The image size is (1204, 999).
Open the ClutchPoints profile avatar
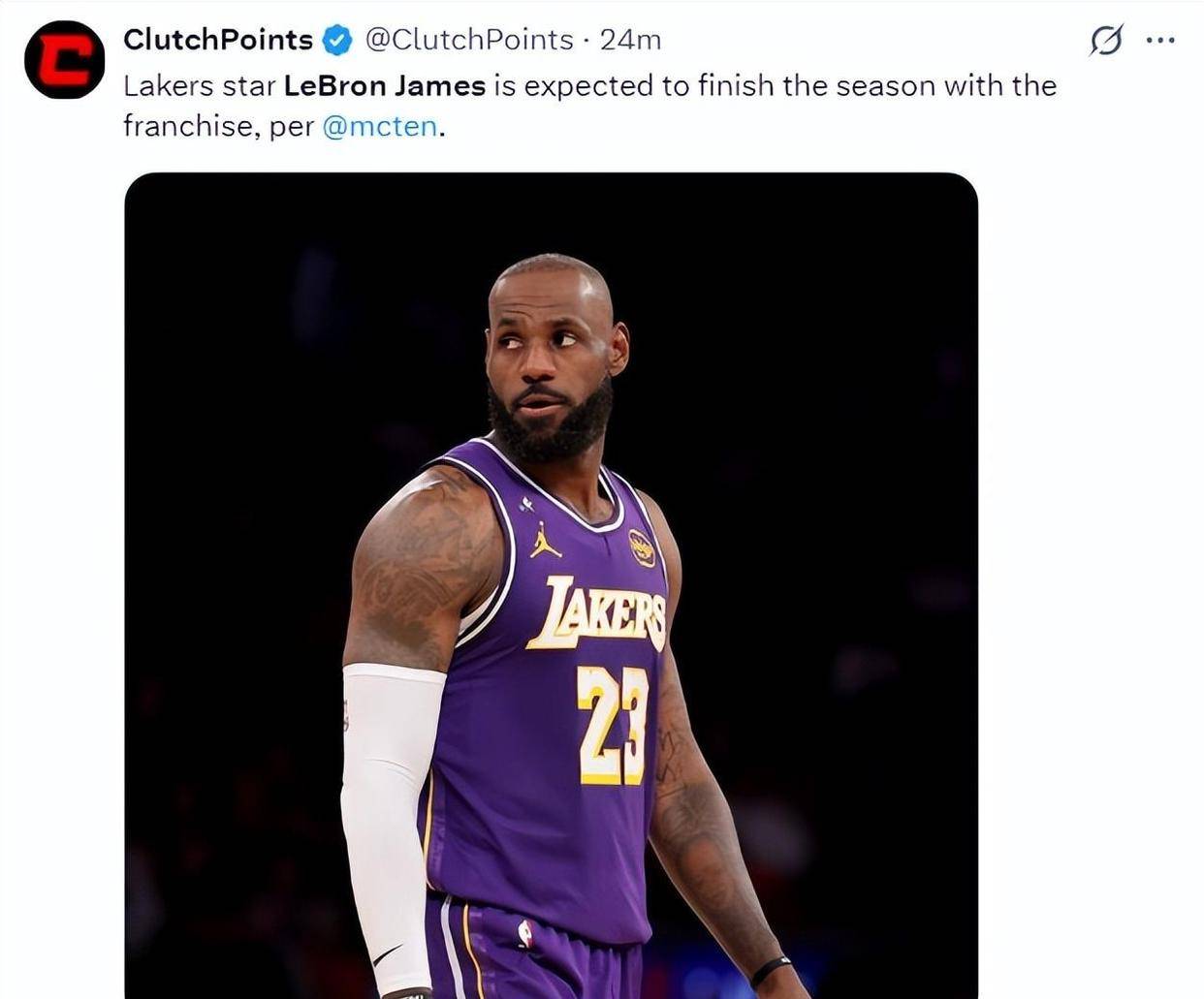[x=64, y=59]
